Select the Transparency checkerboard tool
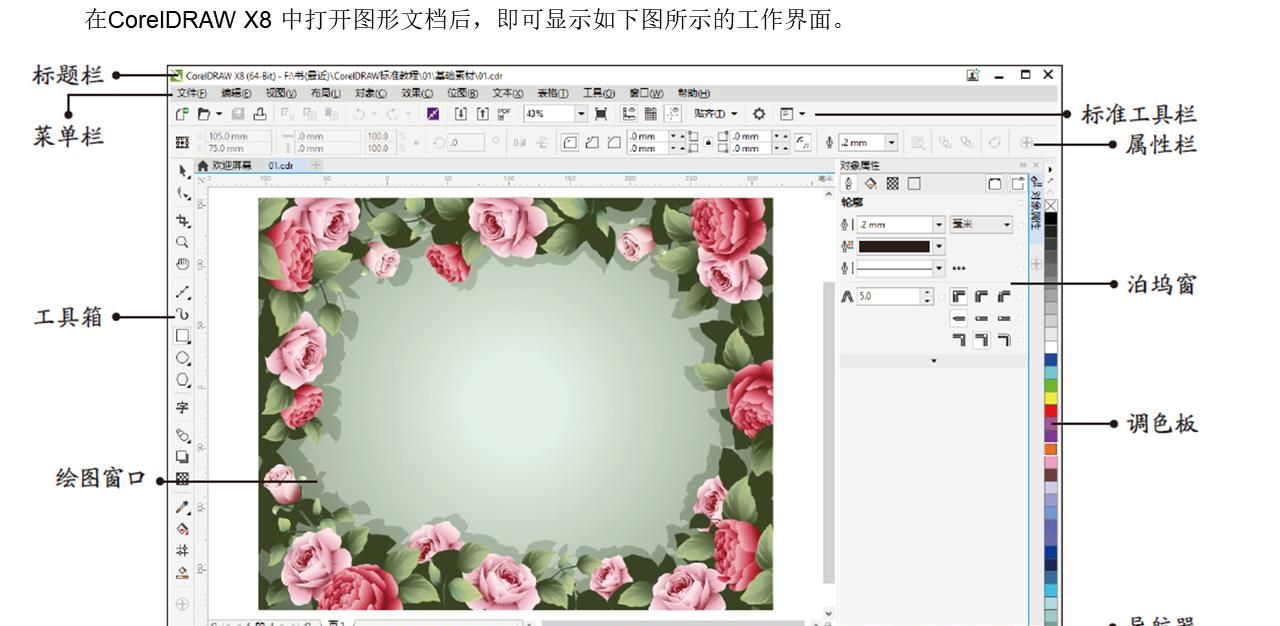This screenshot has width=1280, height=626. pyautogui.click(x=182, y=478)
